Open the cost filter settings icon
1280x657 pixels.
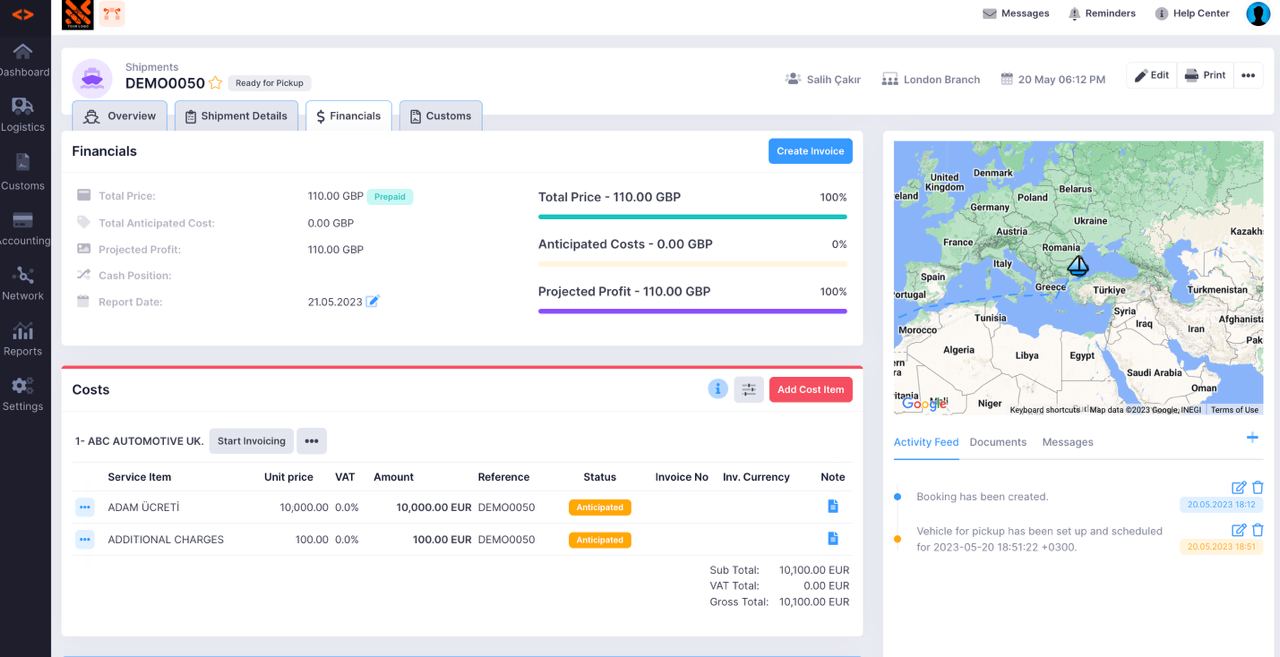748,388
